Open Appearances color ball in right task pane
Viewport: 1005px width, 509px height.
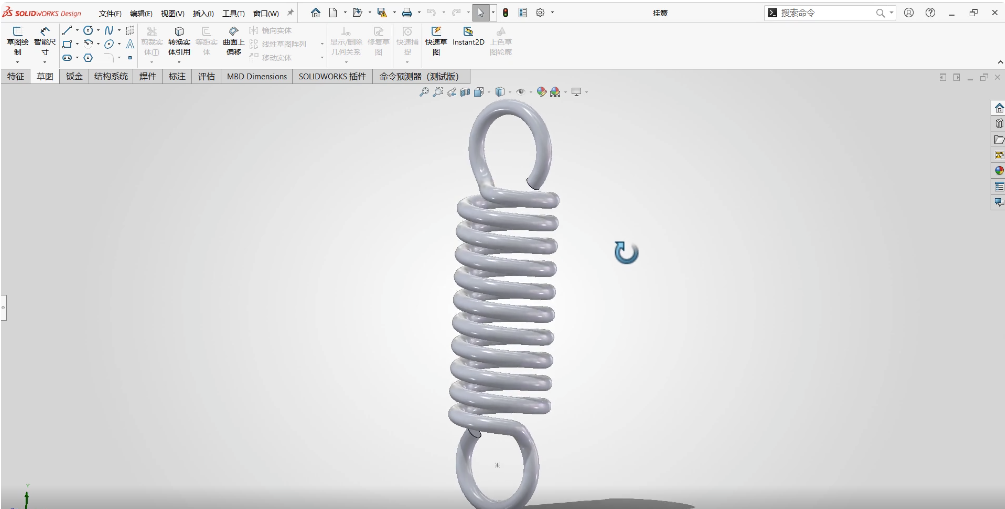click(998, 170)
